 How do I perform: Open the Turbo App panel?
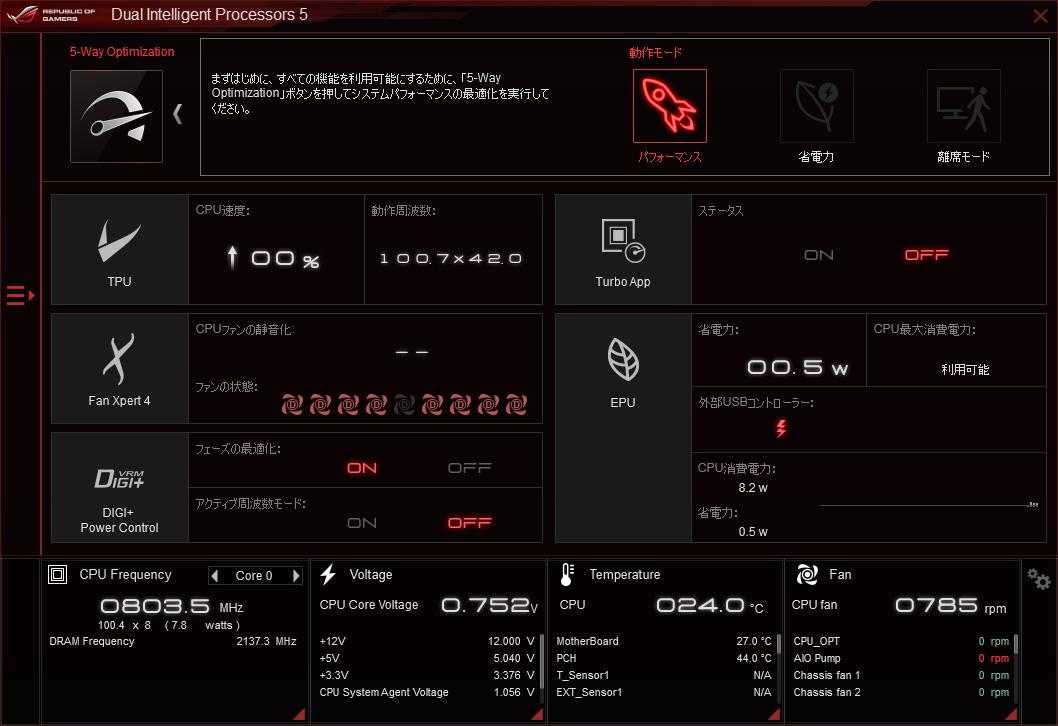click(x=623, y=250)
